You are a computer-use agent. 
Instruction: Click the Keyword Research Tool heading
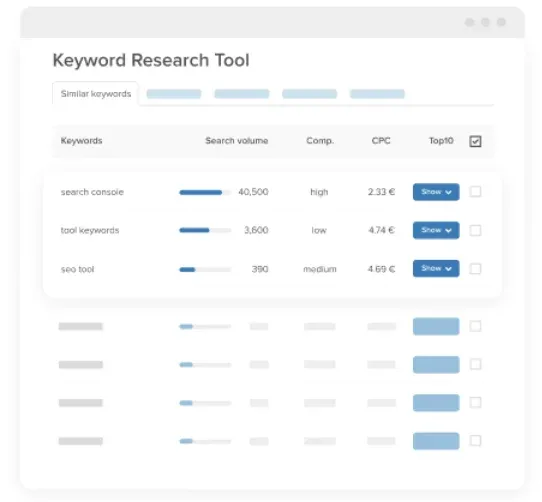(151, 61)
